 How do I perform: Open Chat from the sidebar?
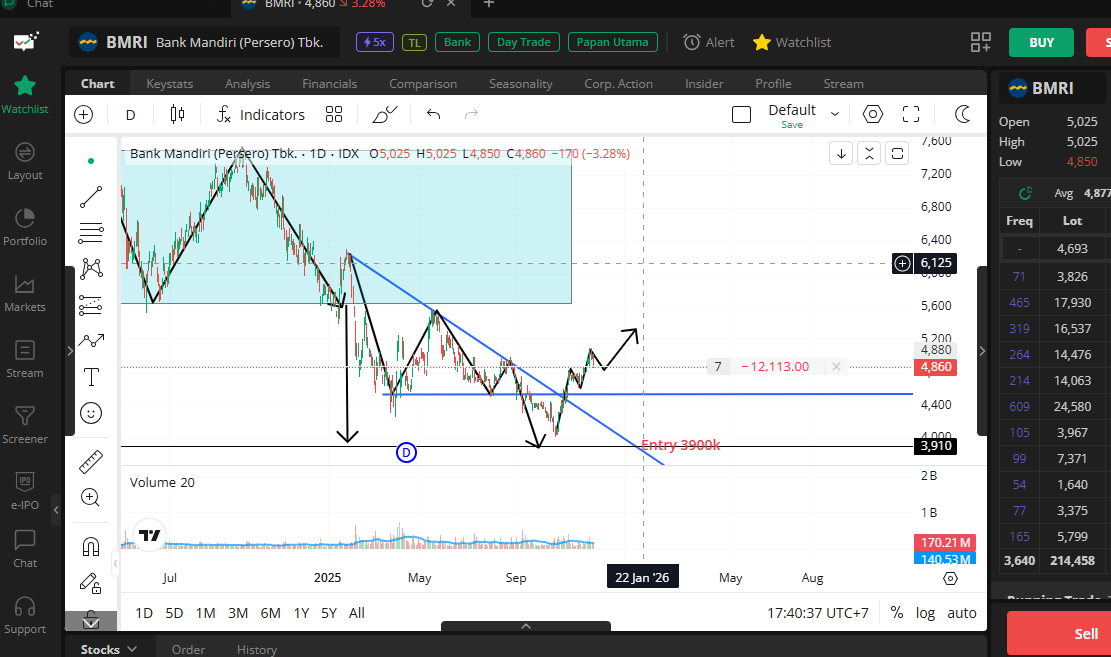pos(25,549)
